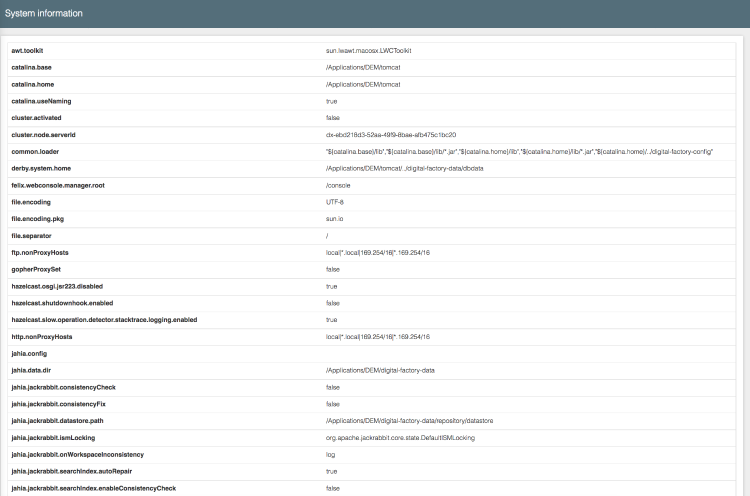This screenshot has width=750, height=496.
Task: Select the felix.webconsole.manager.root property name
Action: point(58,185)
